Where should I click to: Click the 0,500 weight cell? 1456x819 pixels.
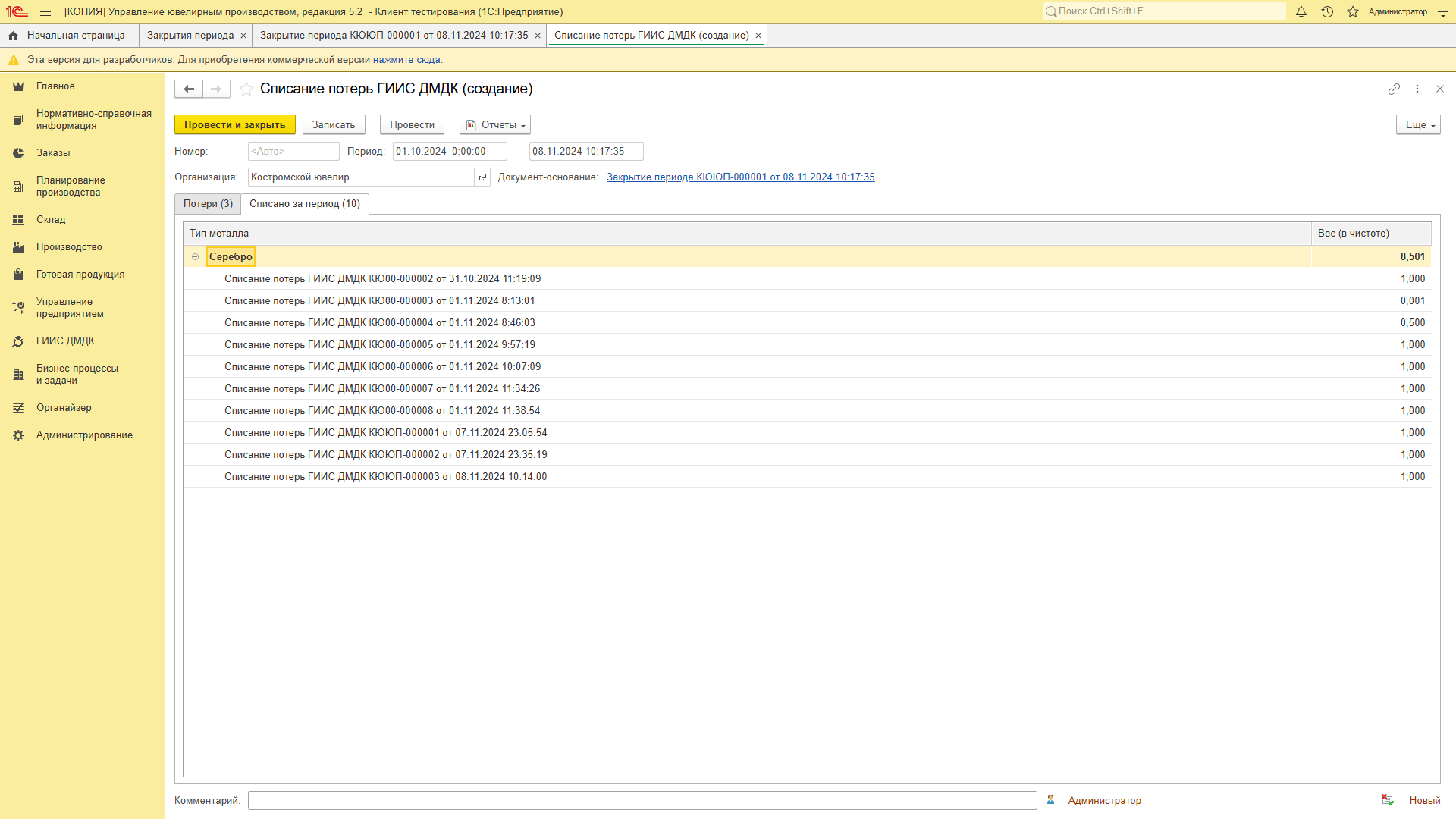tap(1371, 323)
